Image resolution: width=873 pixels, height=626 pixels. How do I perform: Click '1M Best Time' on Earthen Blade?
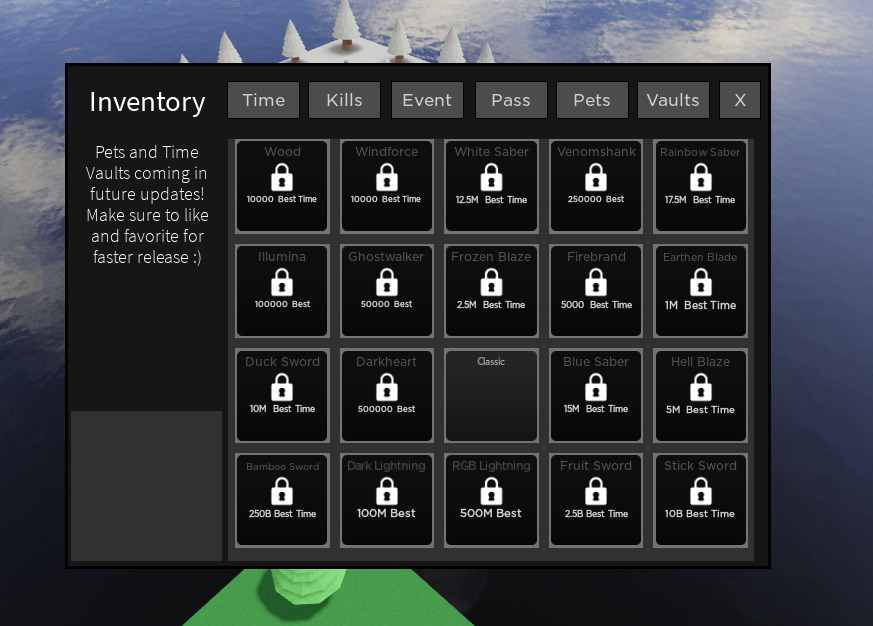point(700,305)
